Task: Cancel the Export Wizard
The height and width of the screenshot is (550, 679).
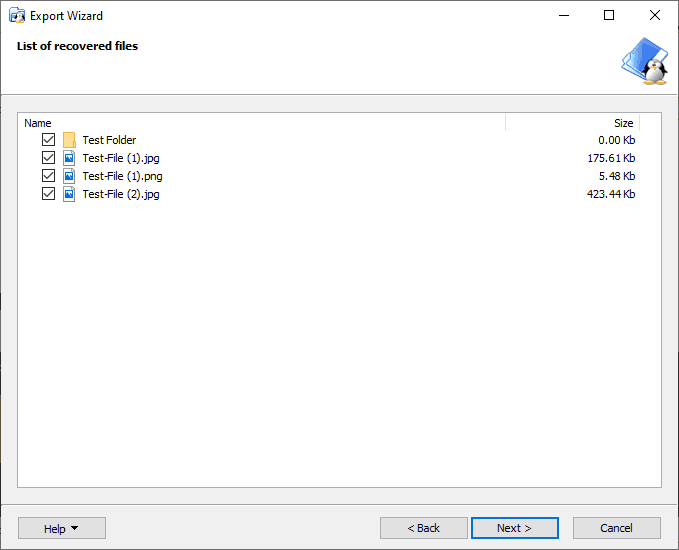Action: [x=616, y=528]
